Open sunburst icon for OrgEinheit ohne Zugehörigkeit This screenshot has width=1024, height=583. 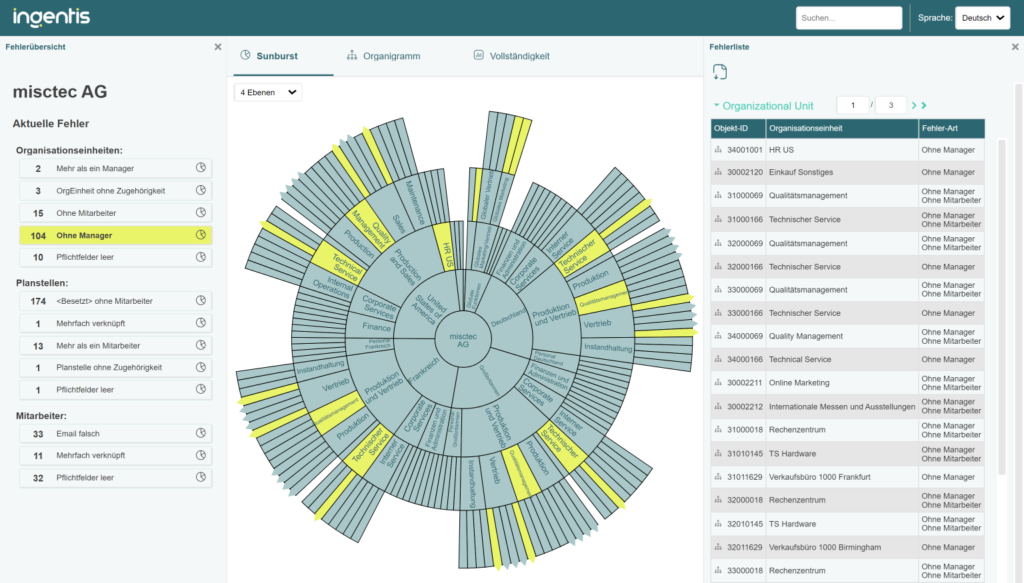pos(200,190)
